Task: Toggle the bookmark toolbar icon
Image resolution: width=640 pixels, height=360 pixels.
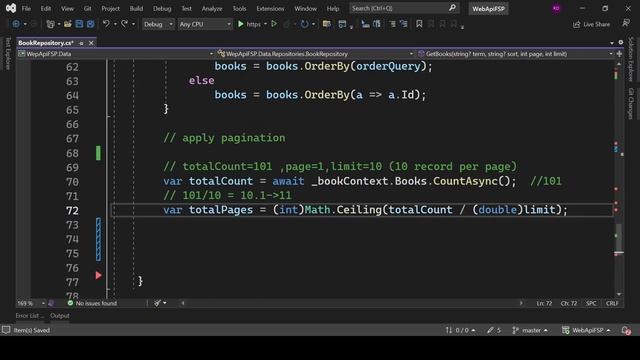Action: tap(419, 24)
